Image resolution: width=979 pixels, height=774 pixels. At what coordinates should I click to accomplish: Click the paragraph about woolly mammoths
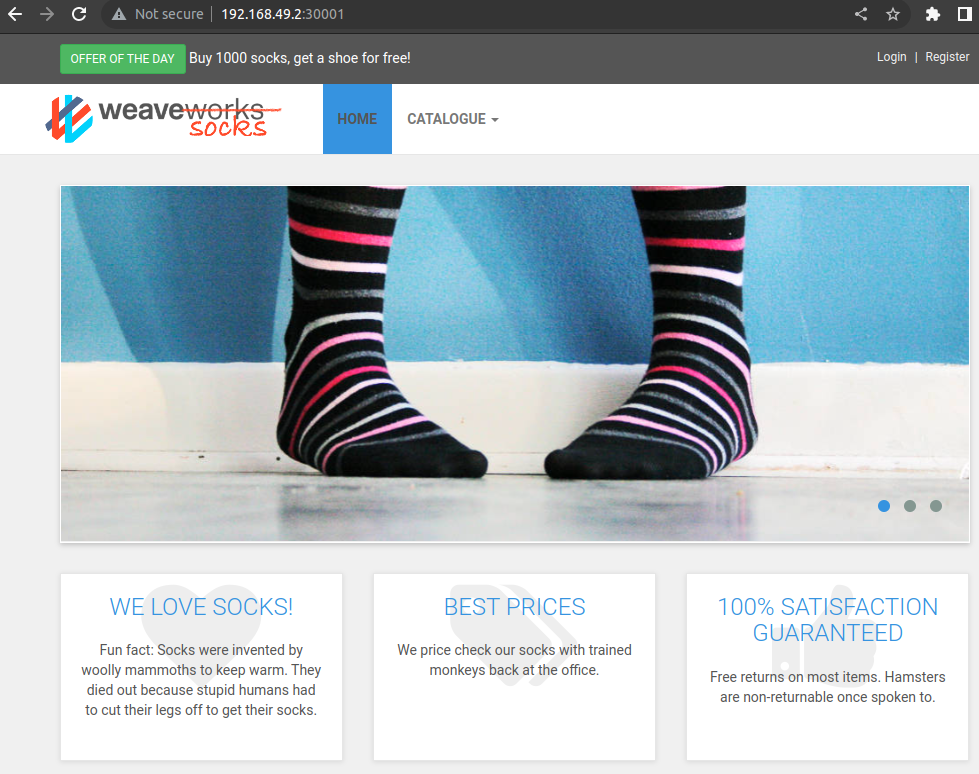coord(201,680)
